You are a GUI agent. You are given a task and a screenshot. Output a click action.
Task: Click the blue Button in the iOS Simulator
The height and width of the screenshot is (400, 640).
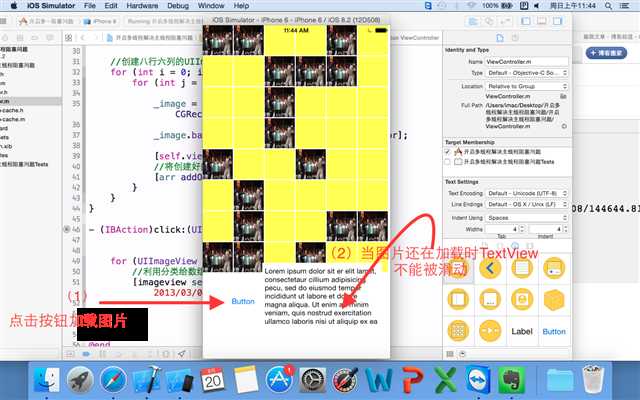coord(243,301)
